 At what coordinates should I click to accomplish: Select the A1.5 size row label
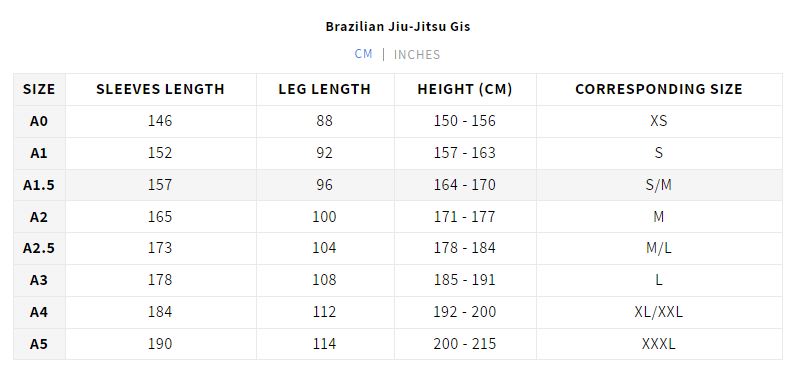point(39,185)
